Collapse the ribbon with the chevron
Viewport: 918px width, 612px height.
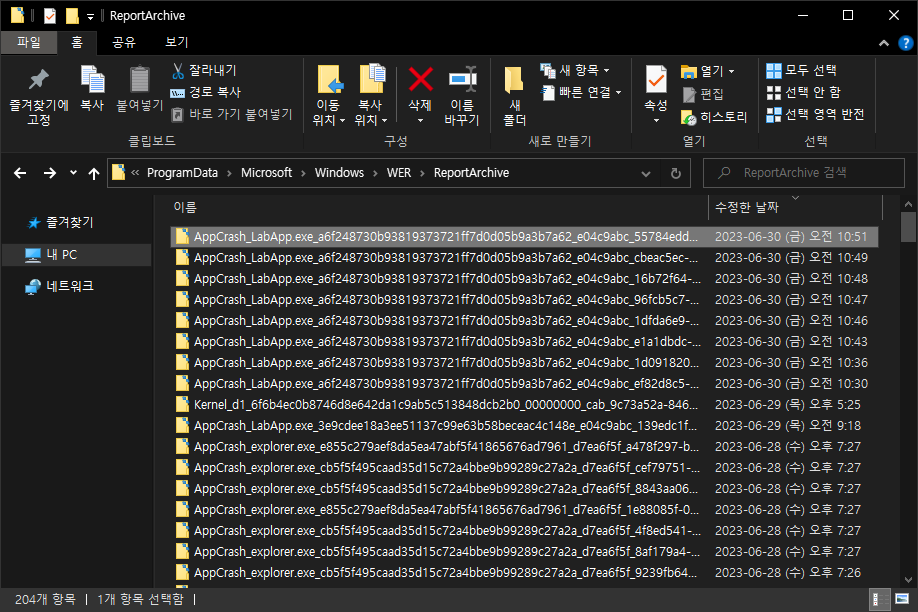point(884,43)
